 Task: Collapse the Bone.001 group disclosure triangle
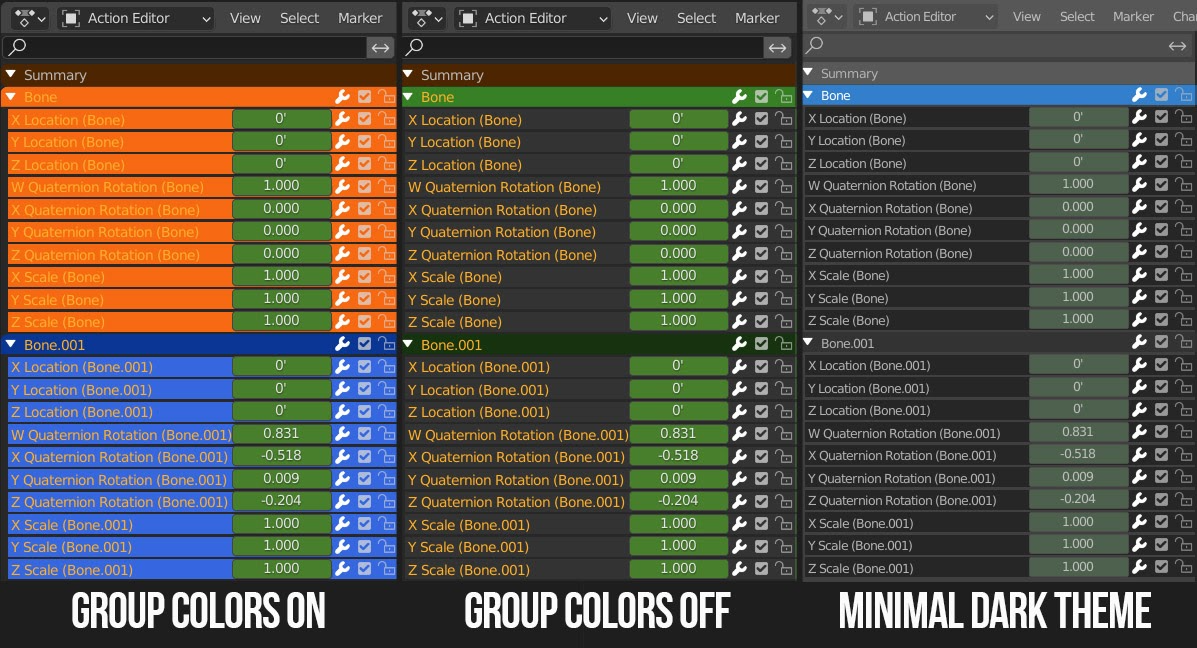11,344
